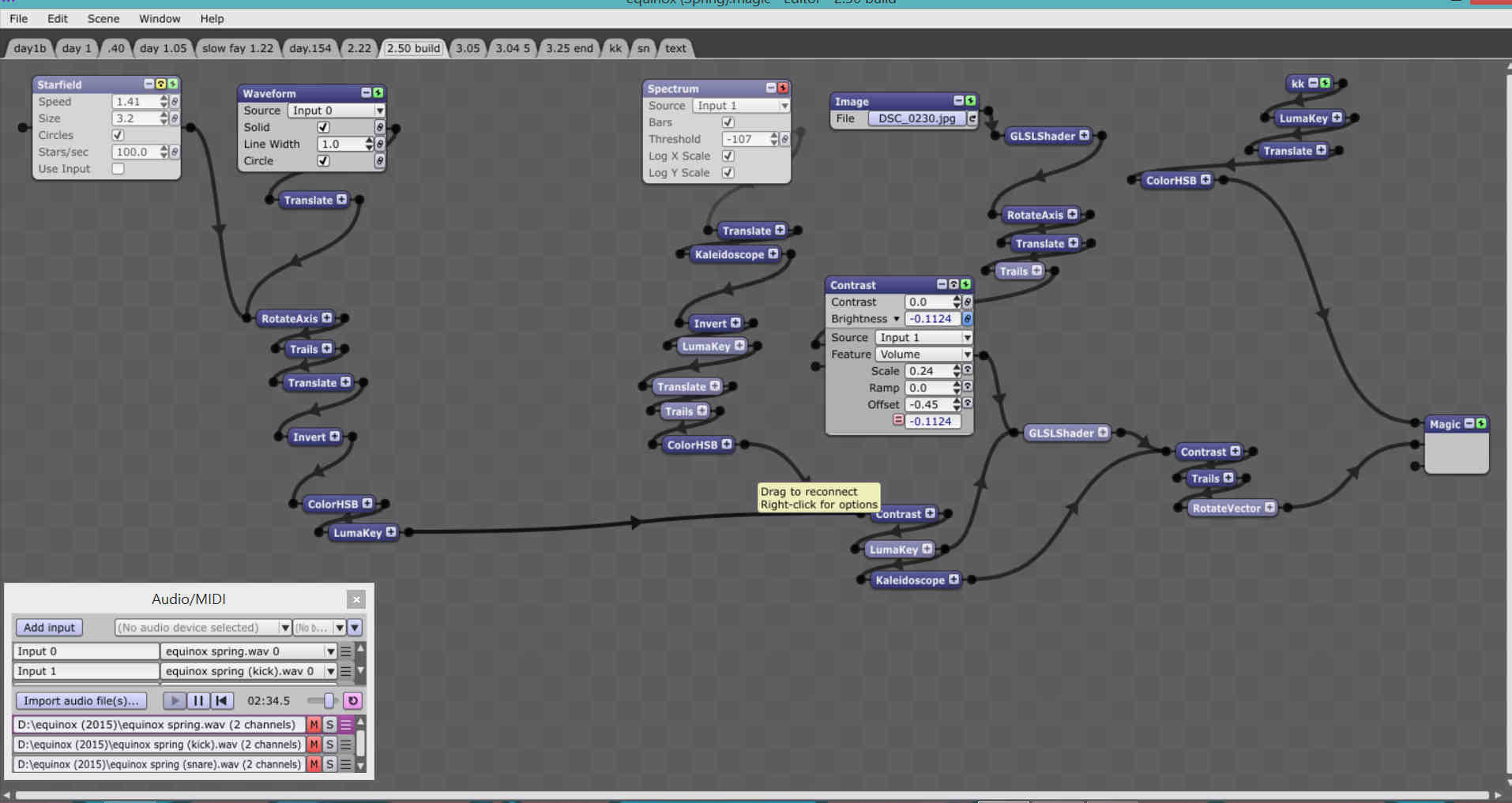
Task: Toggle the green enable icon on Image module
Action: 970,100
